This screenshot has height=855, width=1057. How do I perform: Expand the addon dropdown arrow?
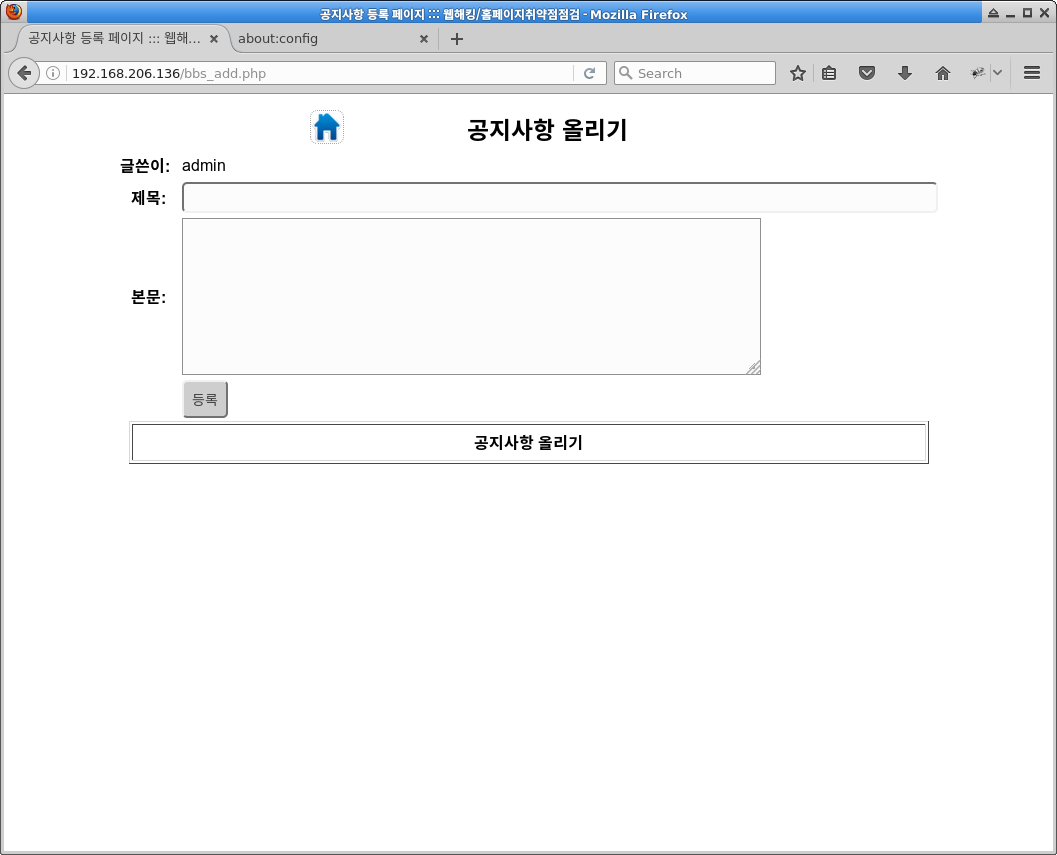click(x=998, y=73)
